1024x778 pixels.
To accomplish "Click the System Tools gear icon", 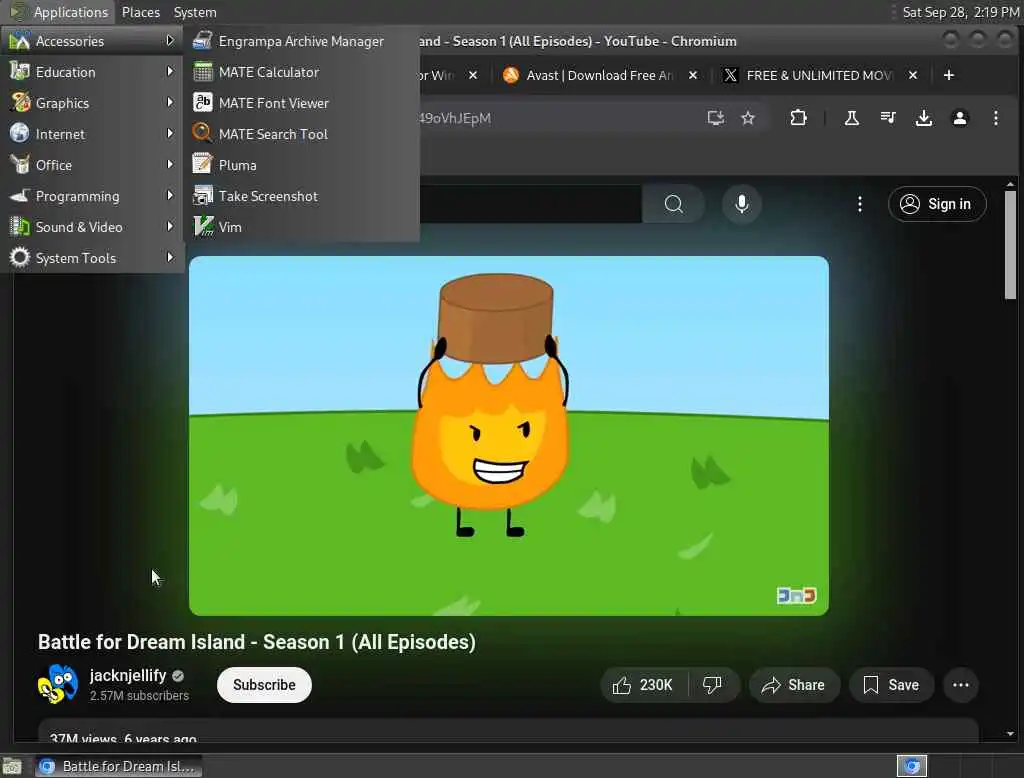I will tap(20, 257).
